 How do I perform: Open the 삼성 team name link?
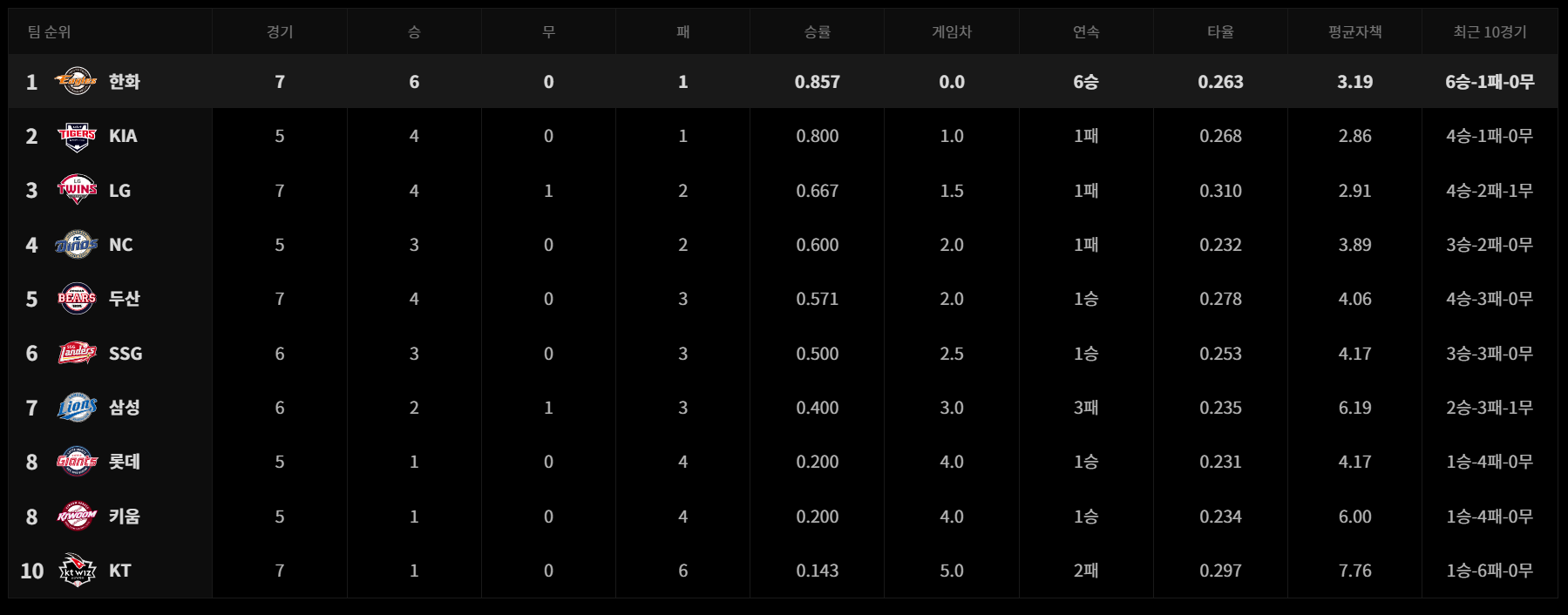point(125,408)
